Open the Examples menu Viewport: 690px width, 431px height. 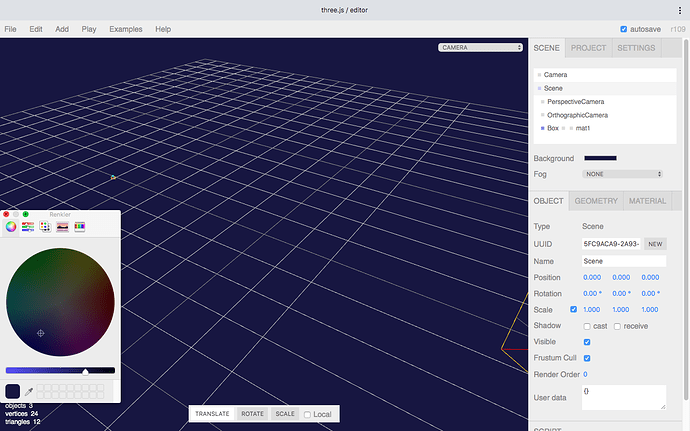tap(125, 29)
